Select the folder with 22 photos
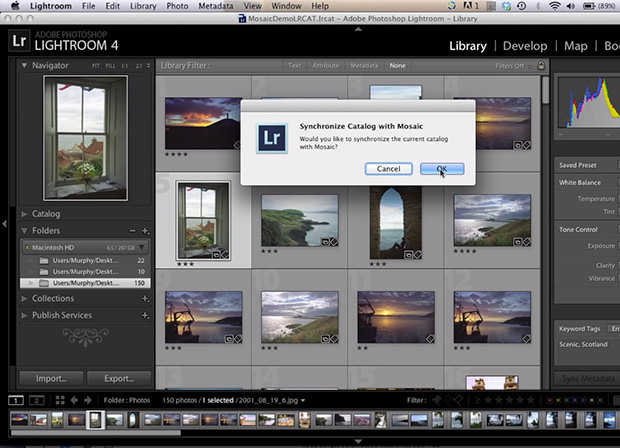620x448 pixels. click(x=85, y=261)
